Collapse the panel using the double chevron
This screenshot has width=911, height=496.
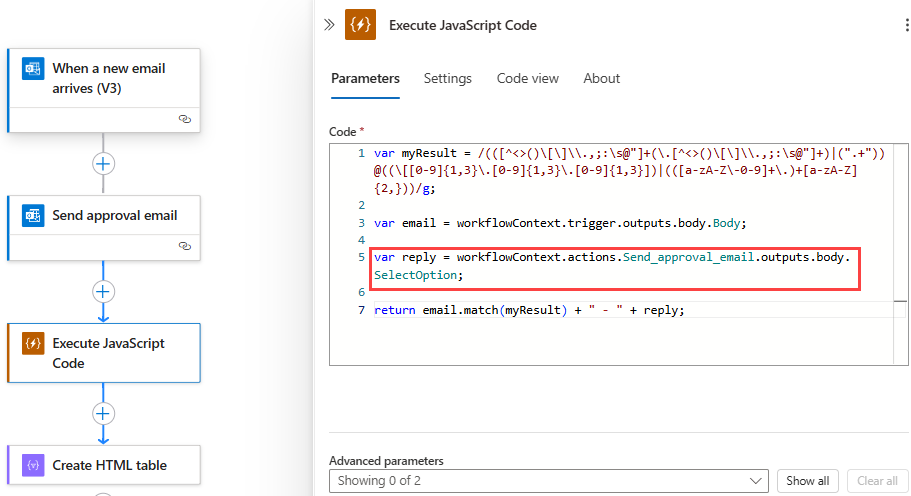(328, 25)
